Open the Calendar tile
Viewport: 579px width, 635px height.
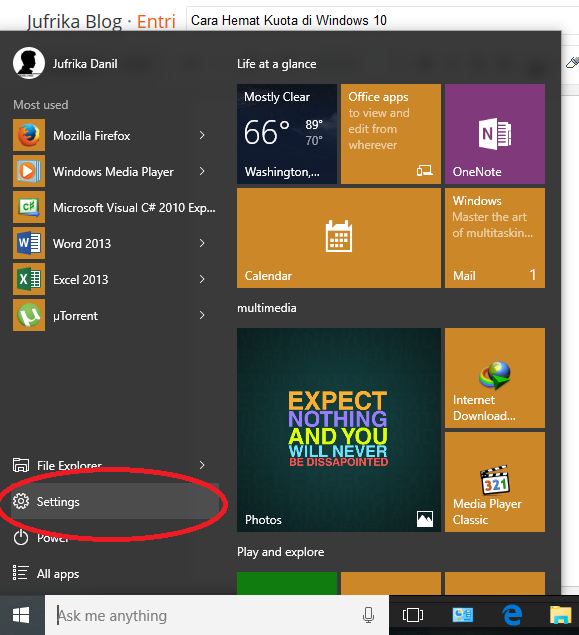click(x=339, y=238)
